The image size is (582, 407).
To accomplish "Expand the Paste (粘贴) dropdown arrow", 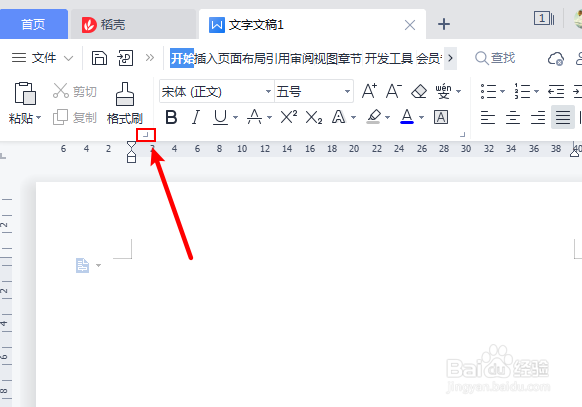I will (x=39, y=118).
